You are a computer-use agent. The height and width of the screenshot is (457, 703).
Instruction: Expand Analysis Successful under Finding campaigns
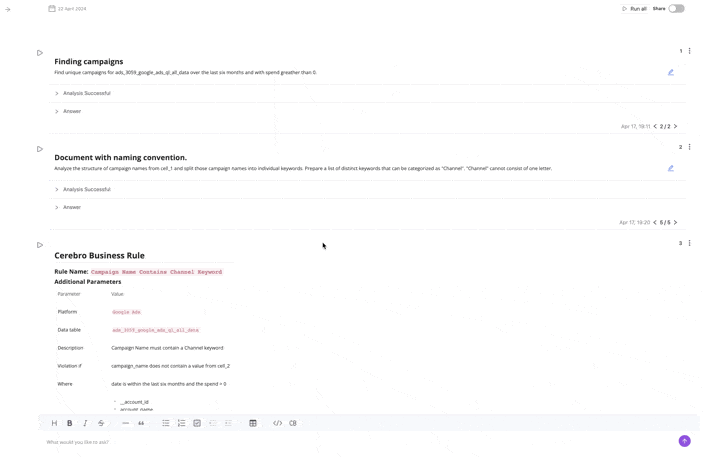[x=57, y=93]
